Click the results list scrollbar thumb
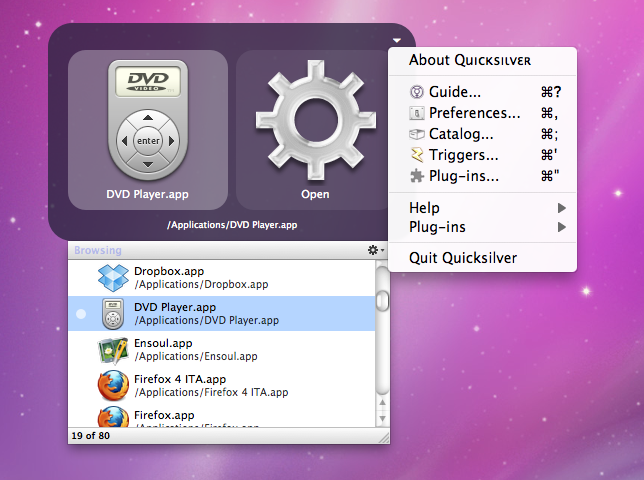This screenshot has width=644, height=480. click(x=382, y=300)
